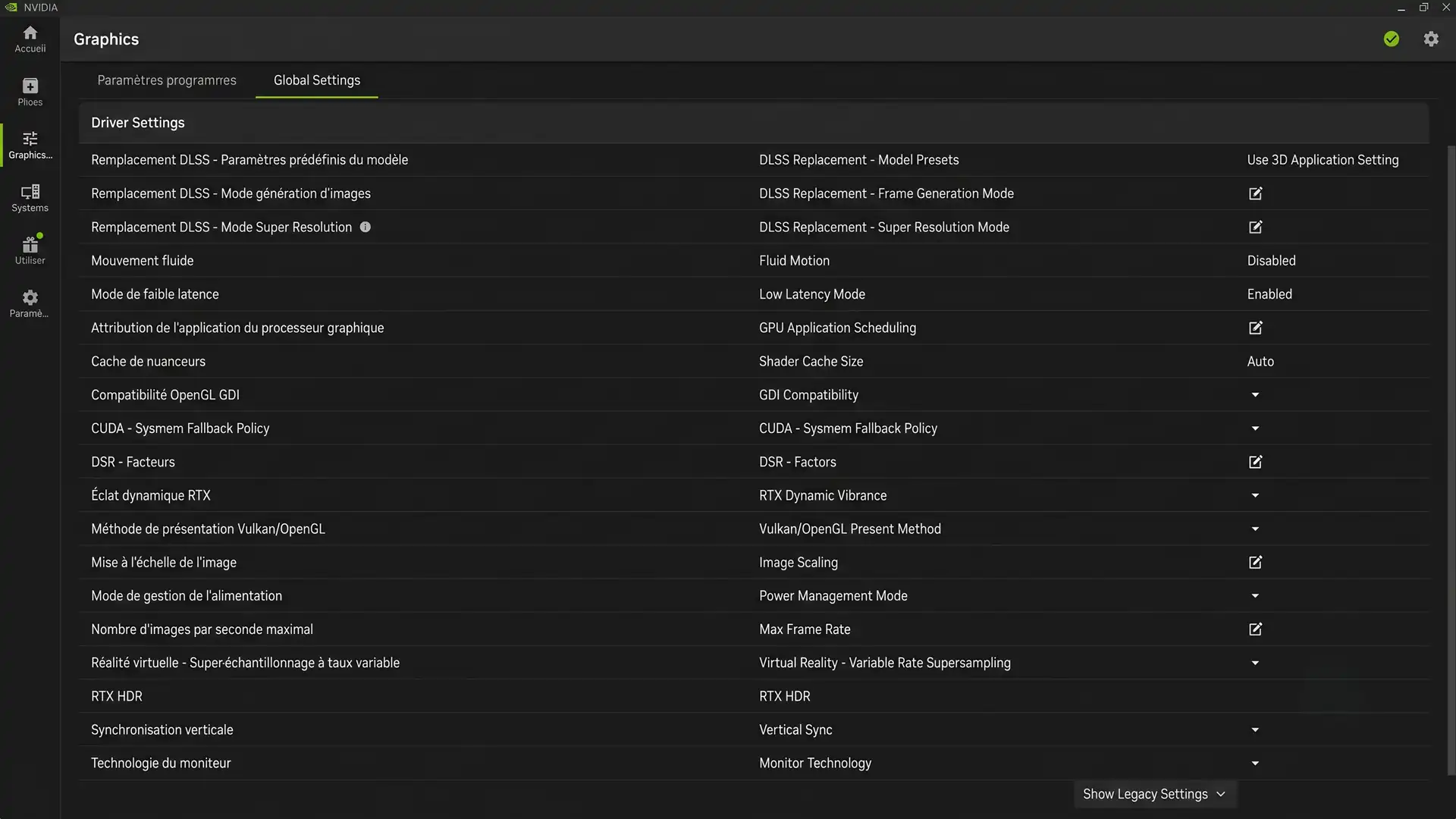Image resolution: width=1456 pixels, height=819 pixels.
Task: Open Vulkan/OpenGL Present Method dropdown
Action: pos(1255,529)
